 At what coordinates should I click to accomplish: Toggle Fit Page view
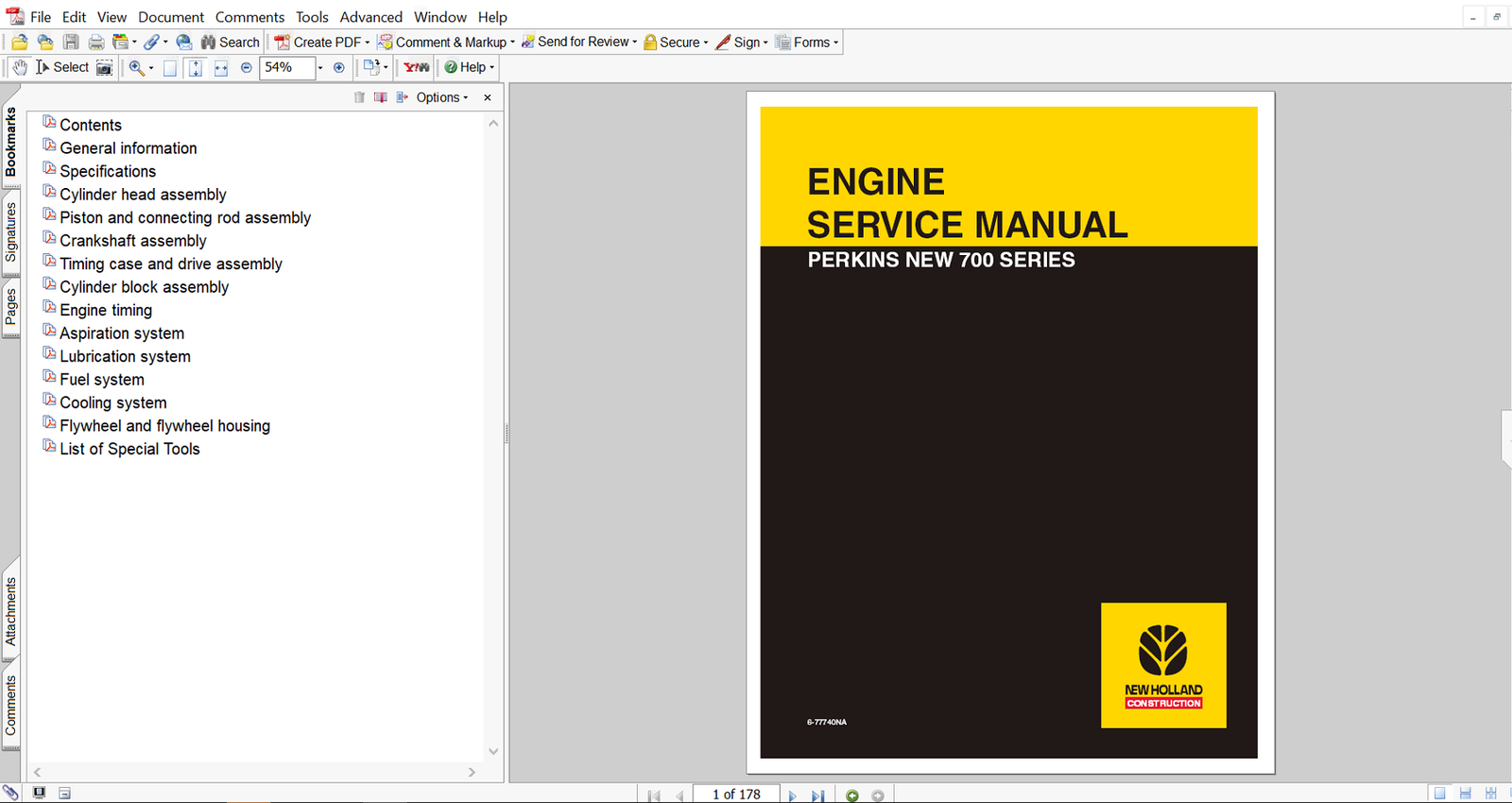(x=196, y=68)
